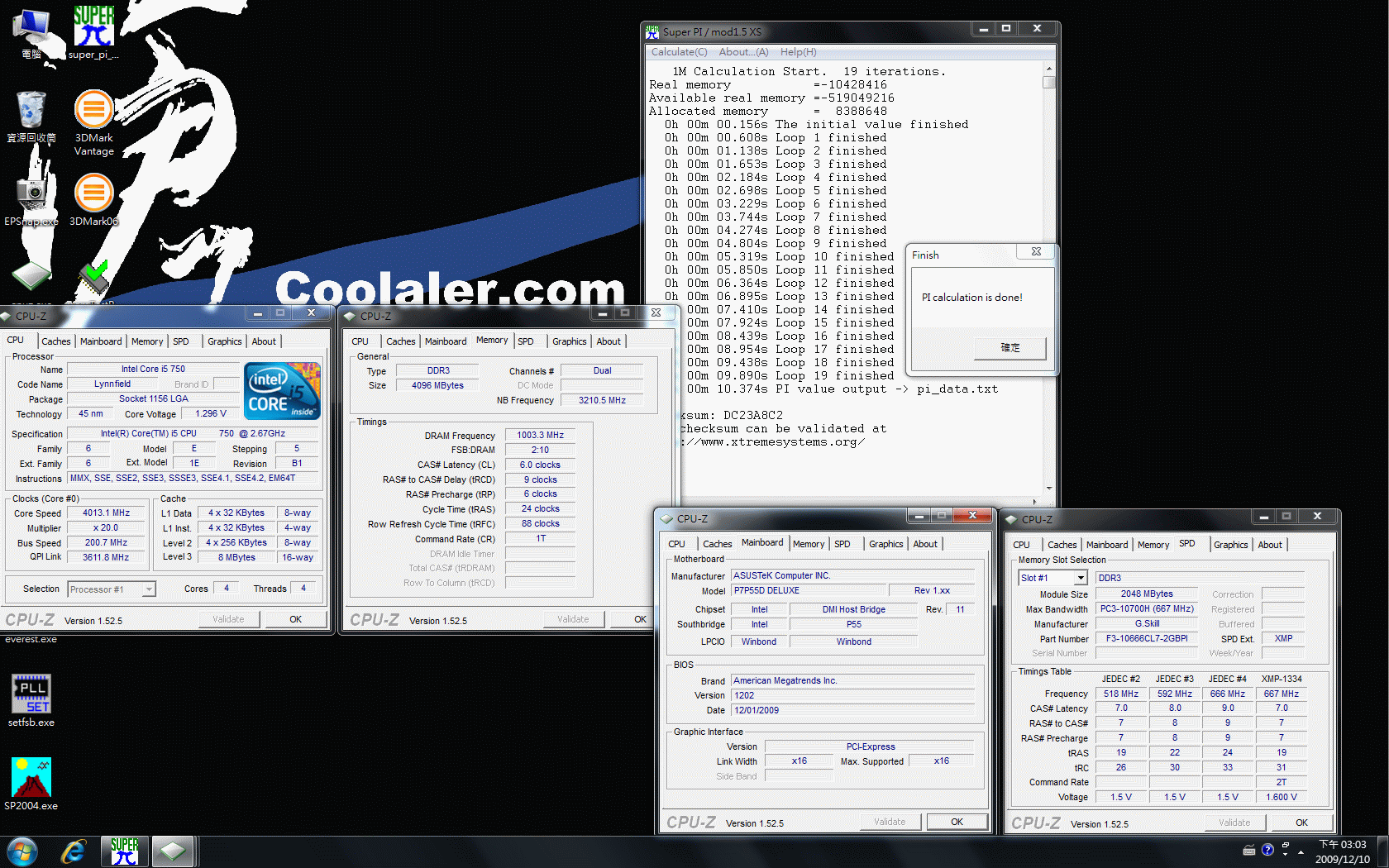Screen dimensions: 1389x868
Task: Click the Intel Core i5 logo
Action: pos(283,391)
